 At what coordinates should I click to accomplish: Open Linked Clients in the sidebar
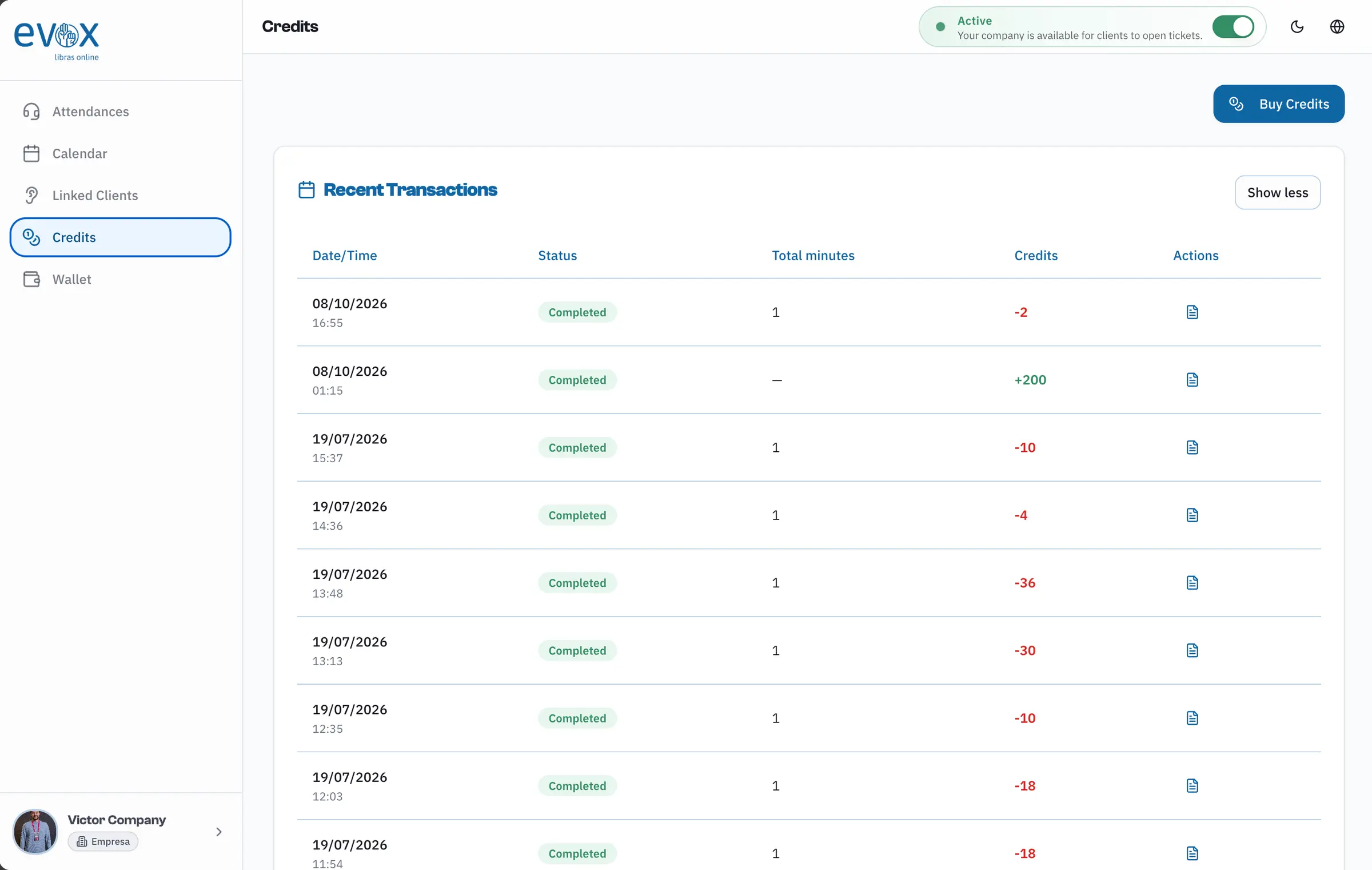[120, 196]
